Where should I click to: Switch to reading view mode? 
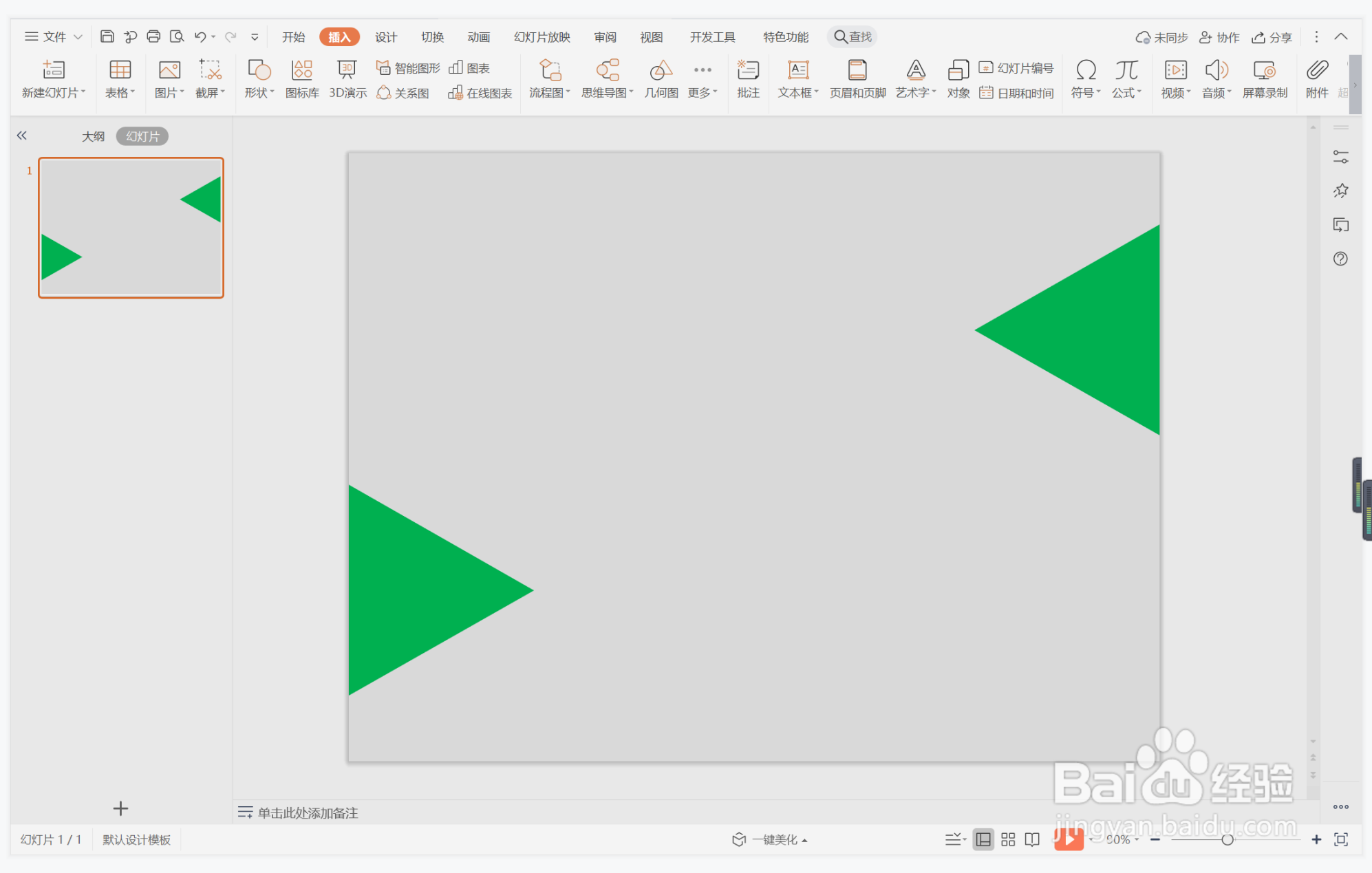pos(1032,839)
